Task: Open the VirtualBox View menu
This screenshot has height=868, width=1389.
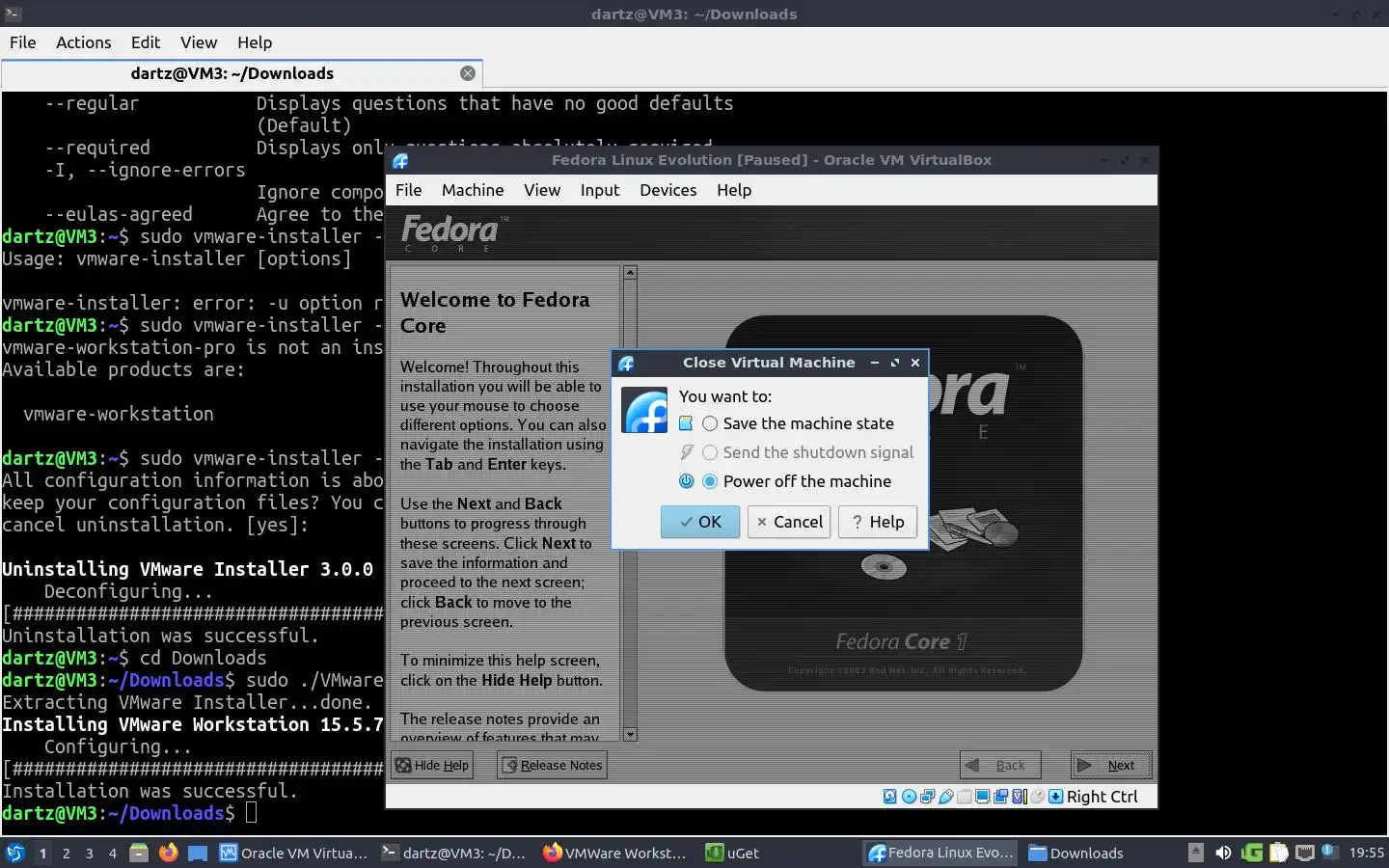Action: (542, 190)
